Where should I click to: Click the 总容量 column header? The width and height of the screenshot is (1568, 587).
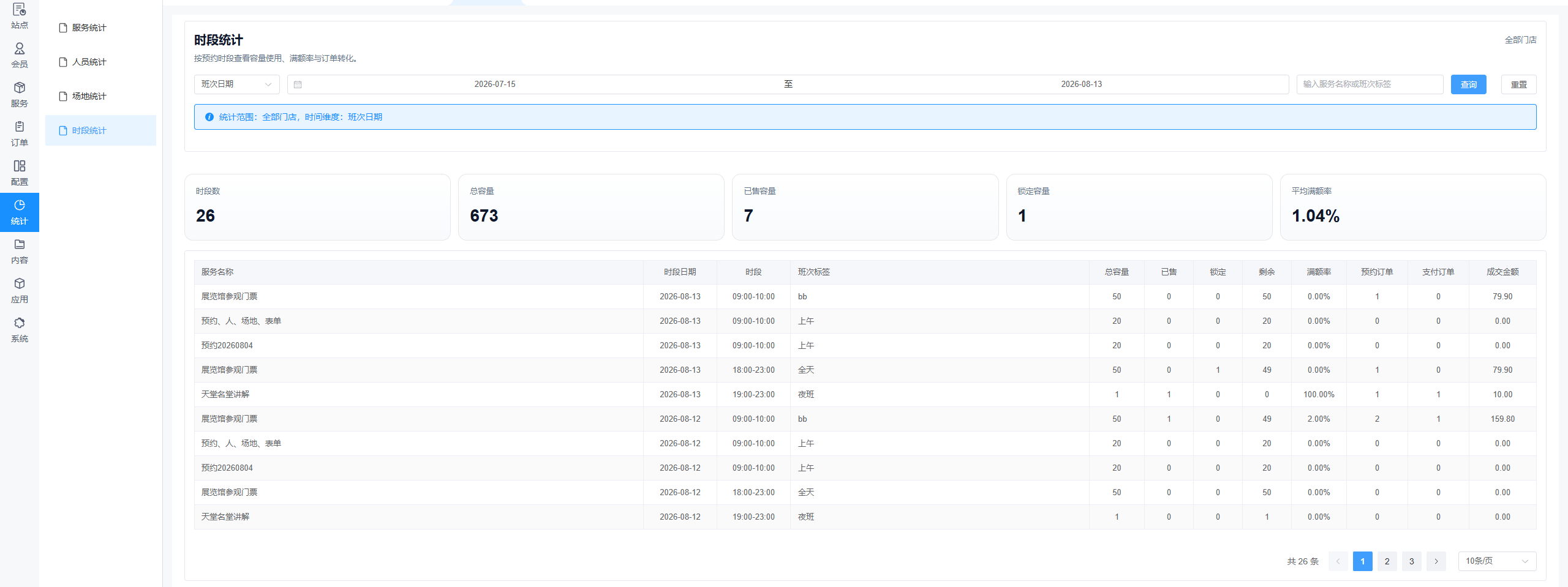(x=1117, y=272)
